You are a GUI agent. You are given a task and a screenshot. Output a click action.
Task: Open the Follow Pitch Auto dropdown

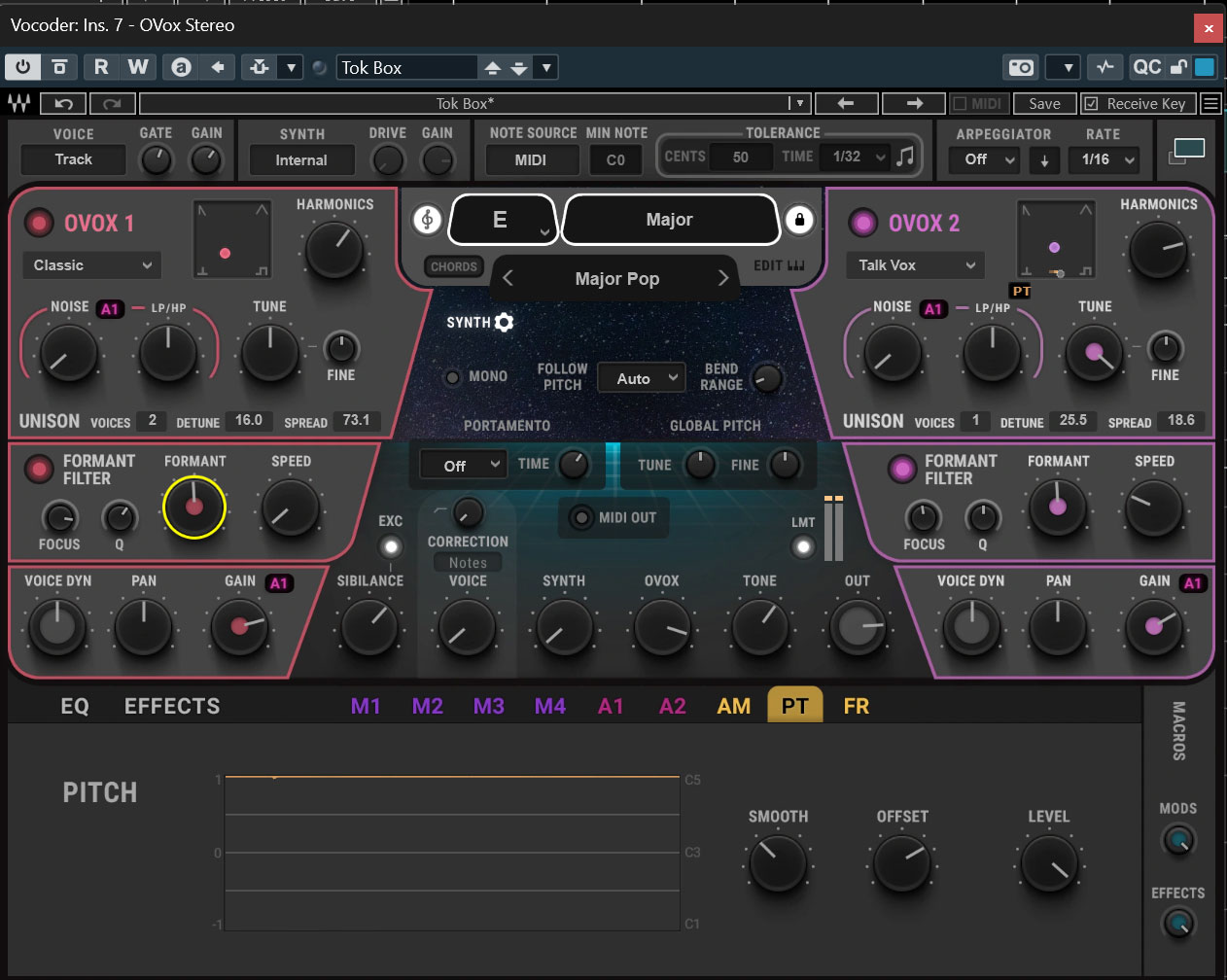point(642,378)
